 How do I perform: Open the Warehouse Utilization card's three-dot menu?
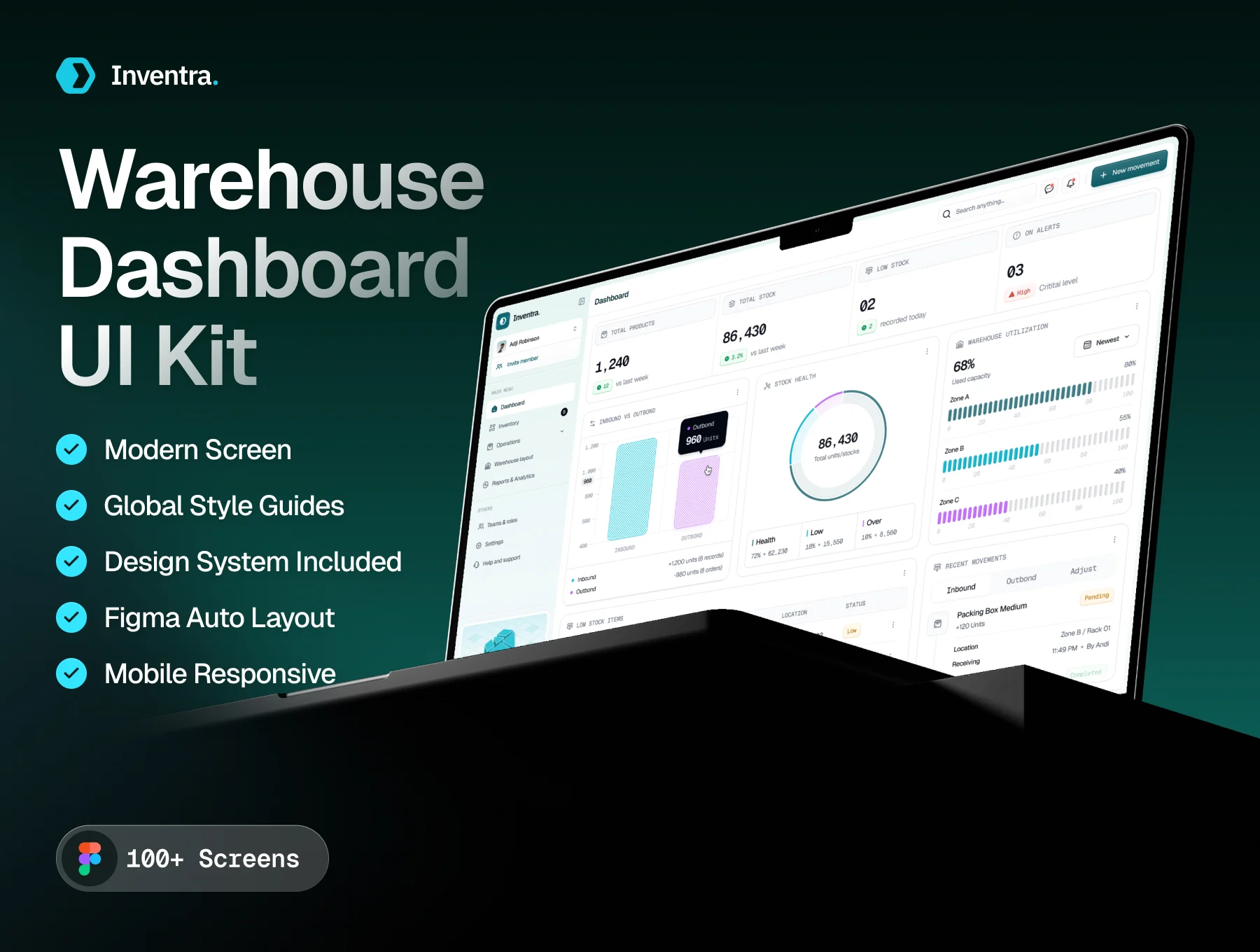click(1137, 306)
